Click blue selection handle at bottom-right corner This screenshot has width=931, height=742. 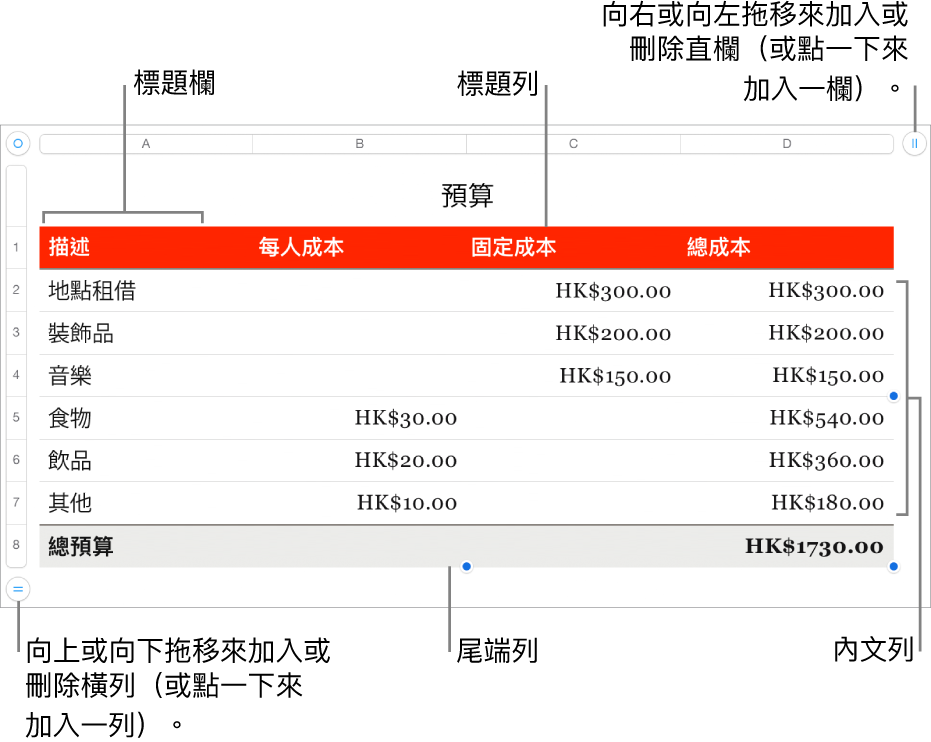pos(894,567)
